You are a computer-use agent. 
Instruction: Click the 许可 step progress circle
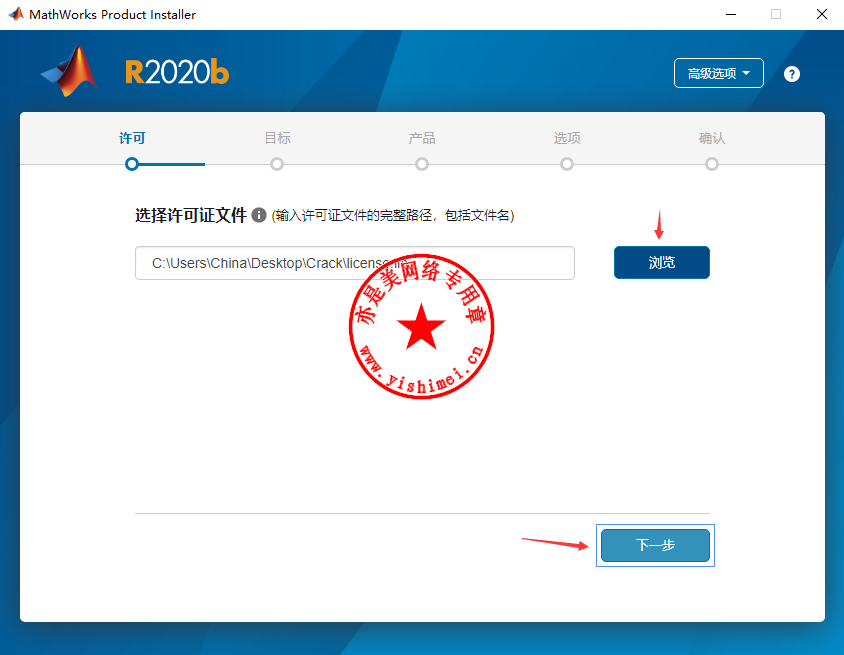click(132, 164)
